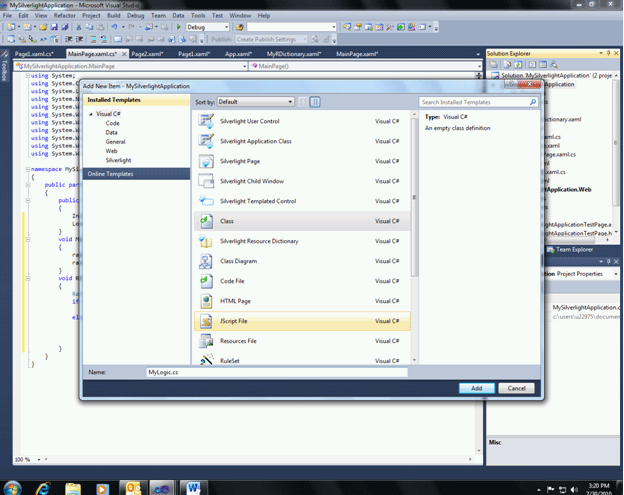Open the File menu
This screenshot has width=624, height=495.
[7, 16]
